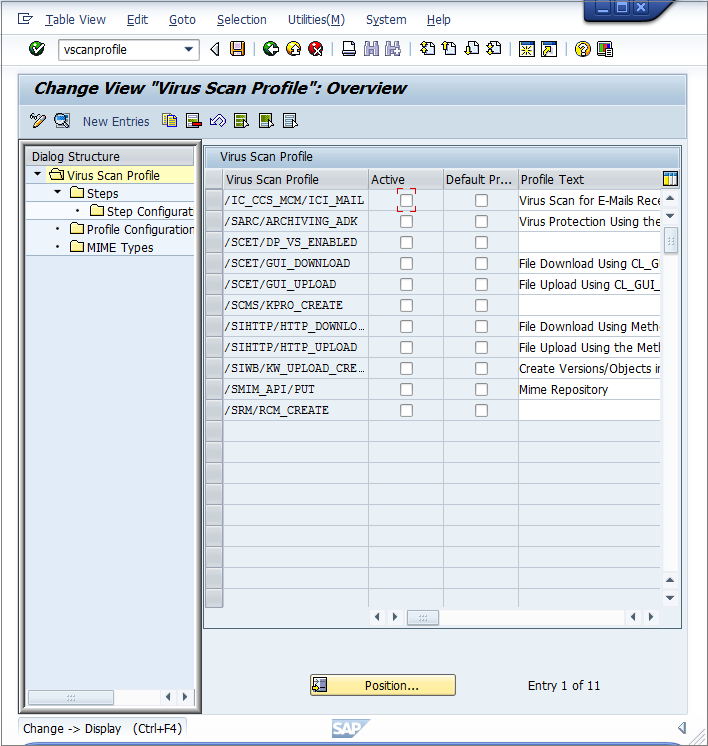Screen dimensions: 708x746
Task: Collapse the Virus Scan Profile tree node
Action: 38,175
